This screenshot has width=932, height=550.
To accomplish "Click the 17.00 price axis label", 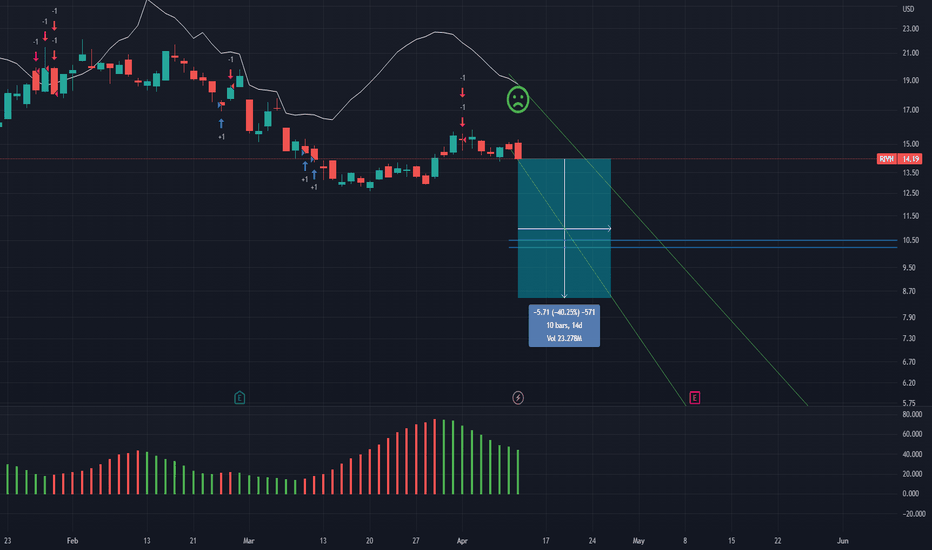I will [x=911, y=110].
